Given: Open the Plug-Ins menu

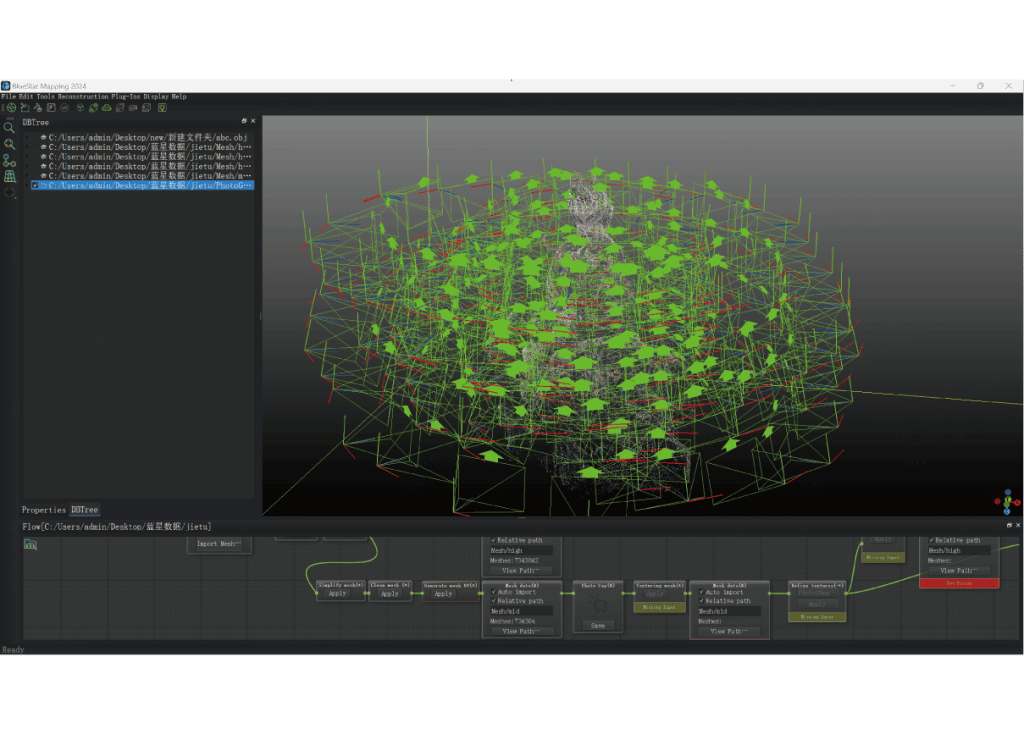Looking at the screenshot, I should (125, 97).
